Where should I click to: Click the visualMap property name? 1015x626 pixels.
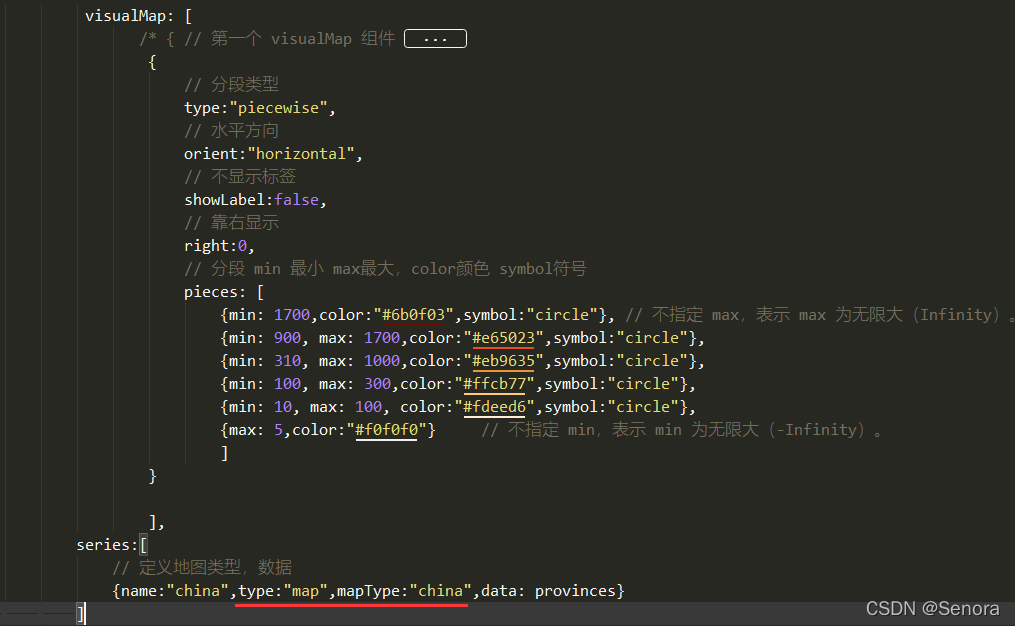(x=125, y=16)
